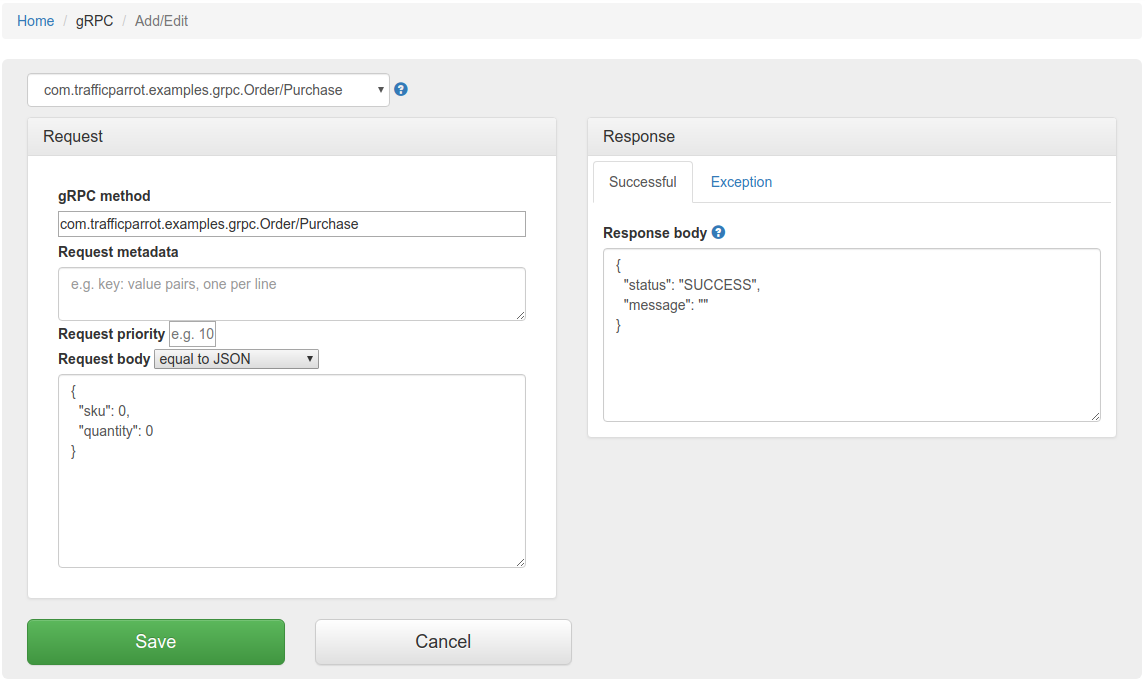Screen dimensions: 1145x681
Task: Click the Response body textarea resize handle
Action: point(1095,416)
